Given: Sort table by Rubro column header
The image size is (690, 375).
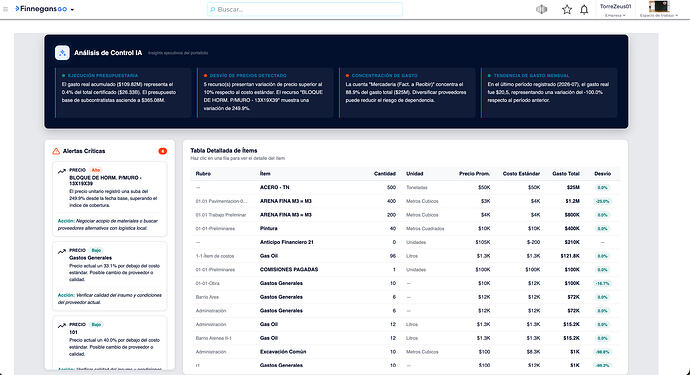Looking at the screenshot, I should (x=203, y=173).
